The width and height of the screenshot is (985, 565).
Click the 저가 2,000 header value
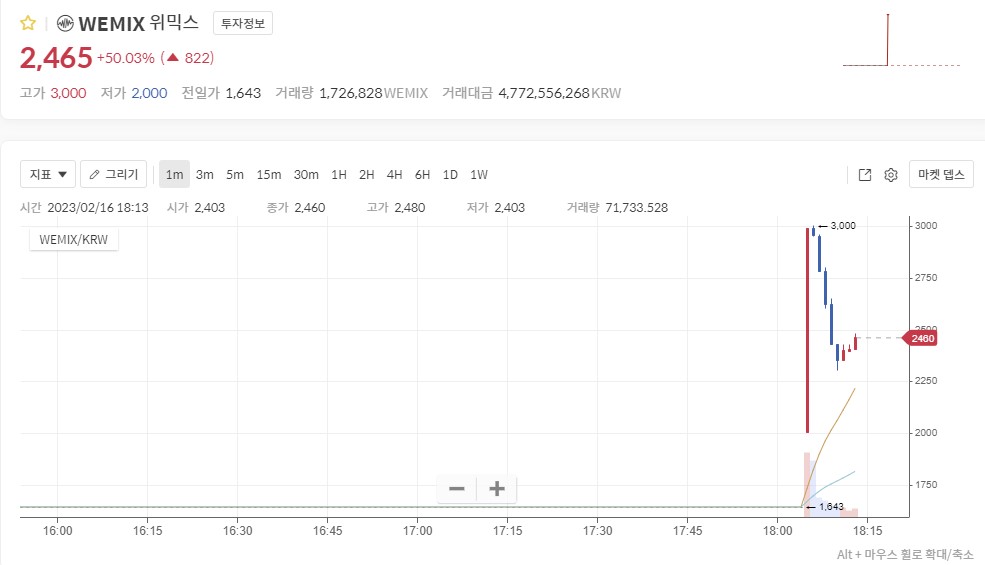134,93
